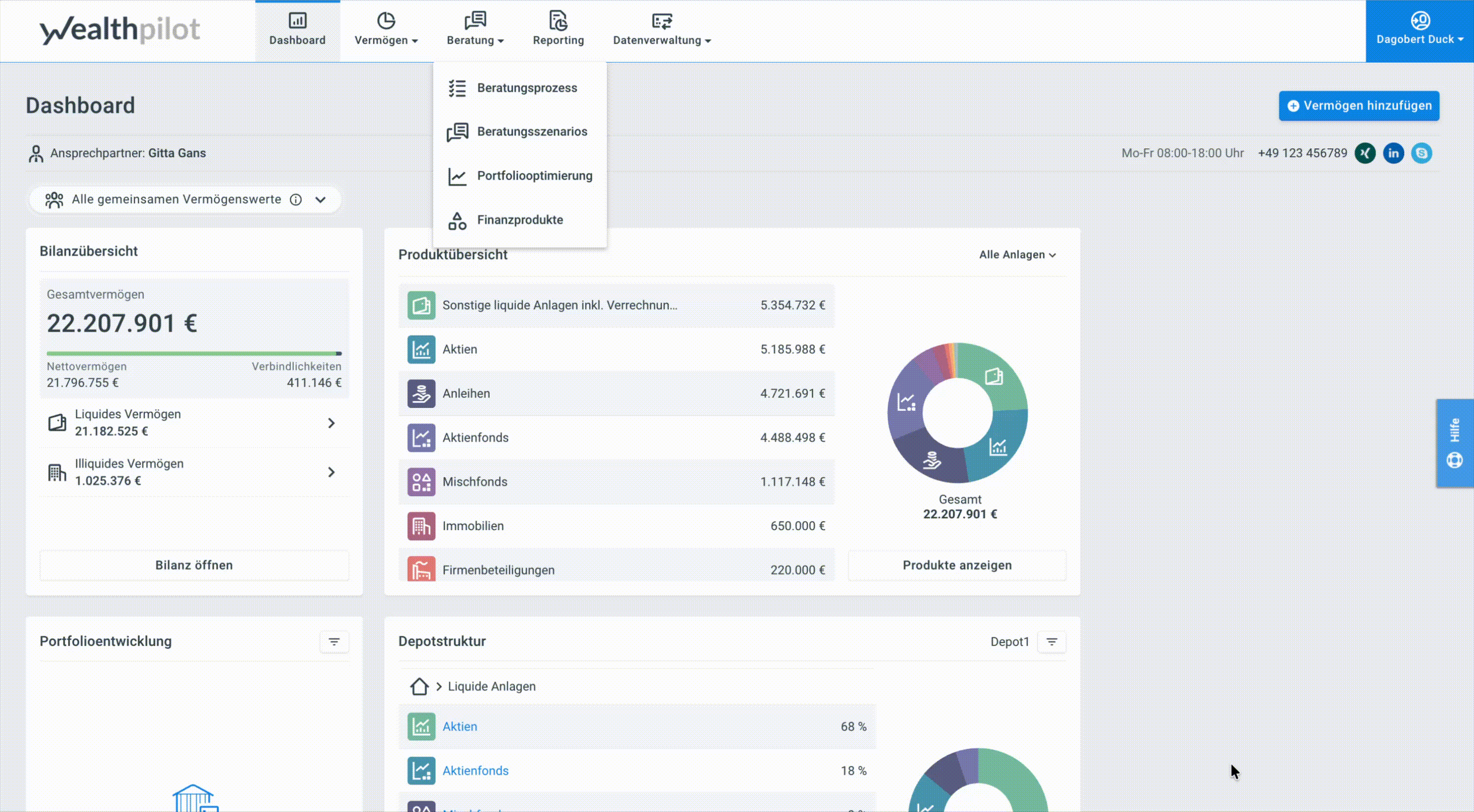Click the Sonstige liquide Anlagen product icon
The height and width of the screenshot is (812, 1474).
(421, 305)
